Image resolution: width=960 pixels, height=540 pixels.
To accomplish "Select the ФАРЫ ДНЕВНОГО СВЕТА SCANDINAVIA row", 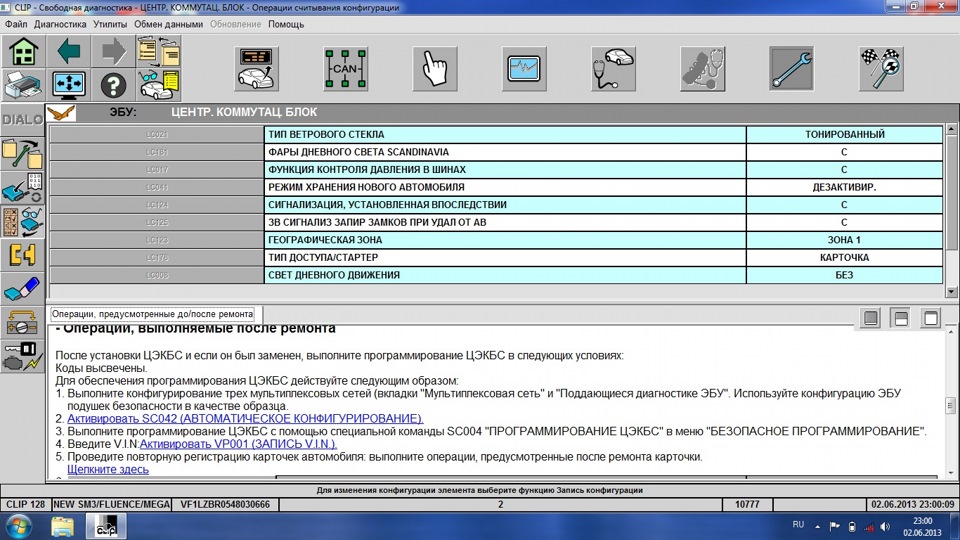I will point(496,152).
